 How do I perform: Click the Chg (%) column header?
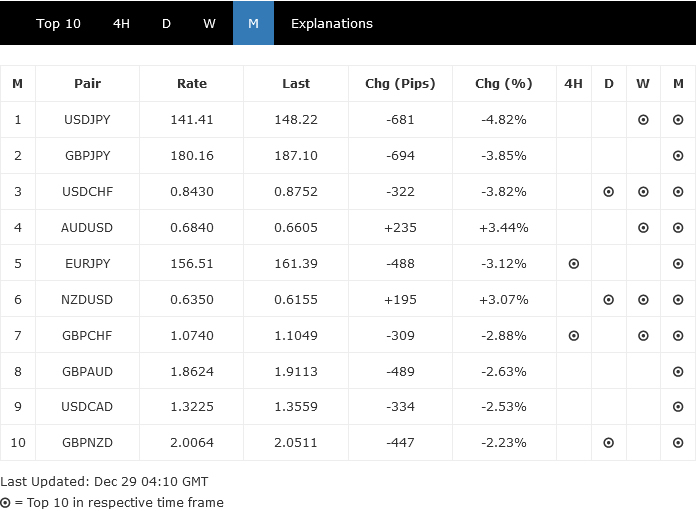point(504,84)
